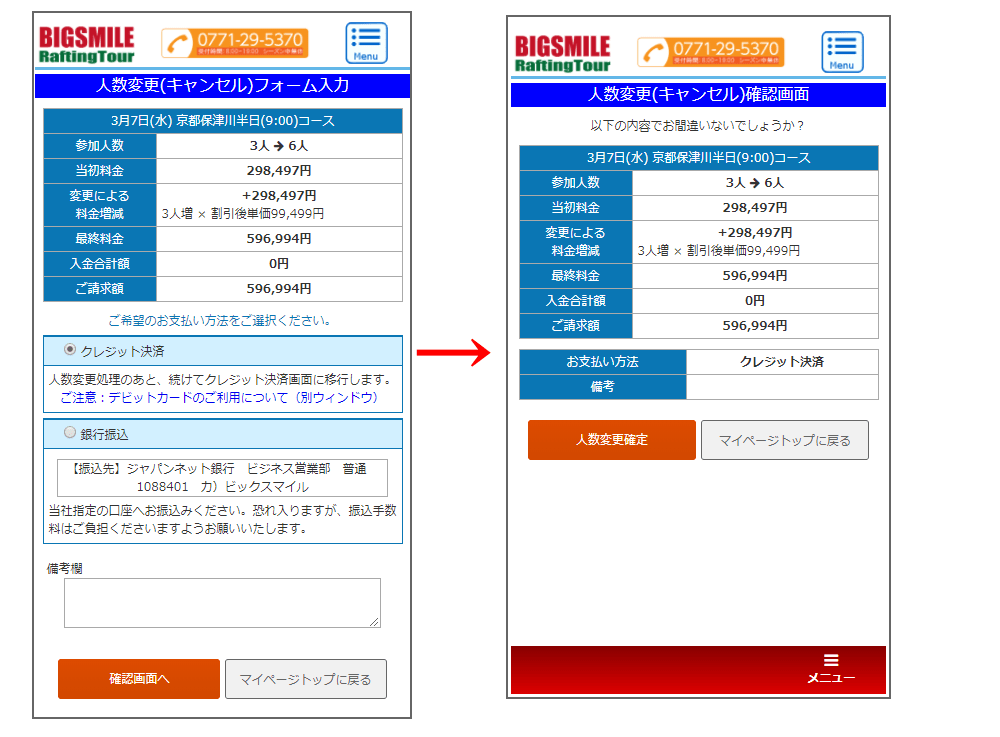
Task: Open the Menu icon on left screen
Action: 366,43
